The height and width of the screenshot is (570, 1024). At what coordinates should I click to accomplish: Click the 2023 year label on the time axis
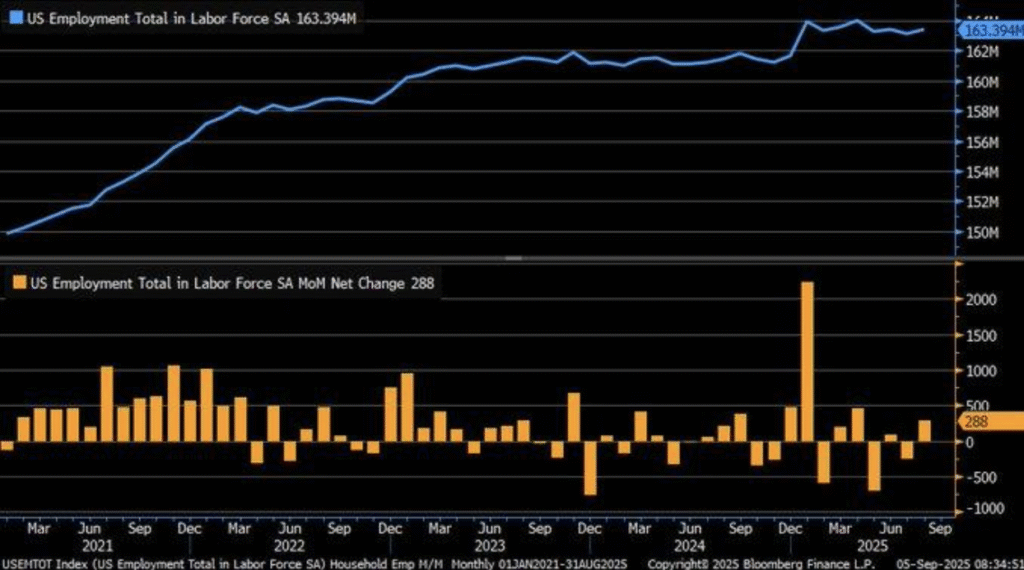[489, 544]
